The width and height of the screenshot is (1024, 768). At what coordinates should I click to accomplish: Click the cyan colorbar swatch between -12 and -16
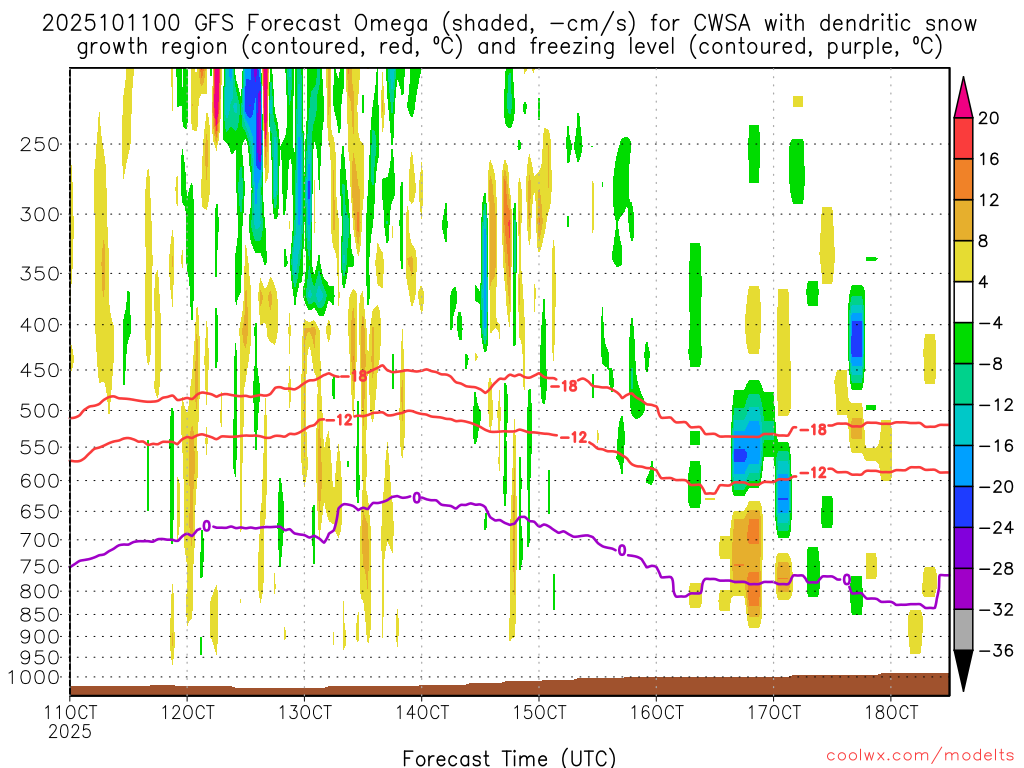pos(963,425)
